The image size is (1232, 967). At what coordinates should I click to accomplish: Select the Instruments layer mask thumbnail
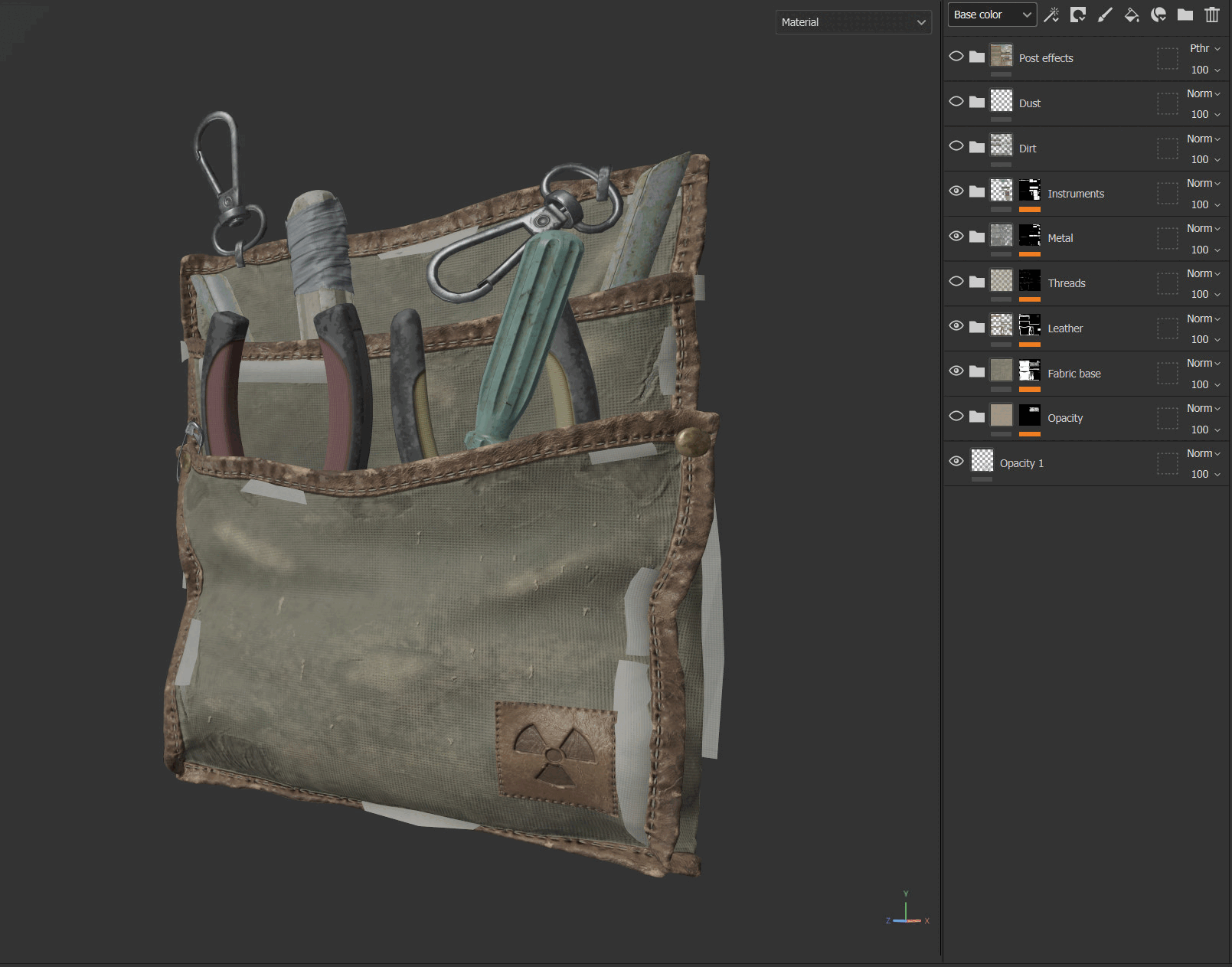[1030, 191]
